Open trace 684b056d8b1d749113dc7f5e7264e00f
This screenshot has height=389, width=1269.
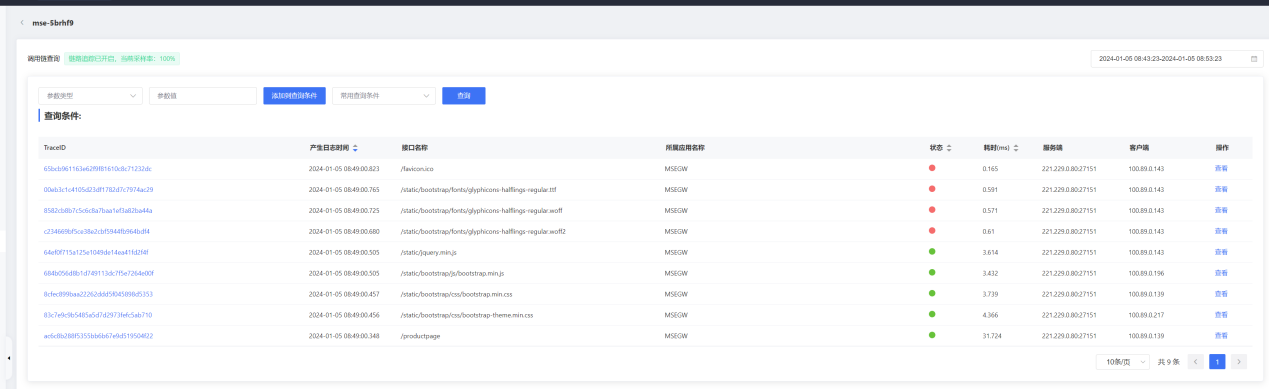click(x=98, y=273)
